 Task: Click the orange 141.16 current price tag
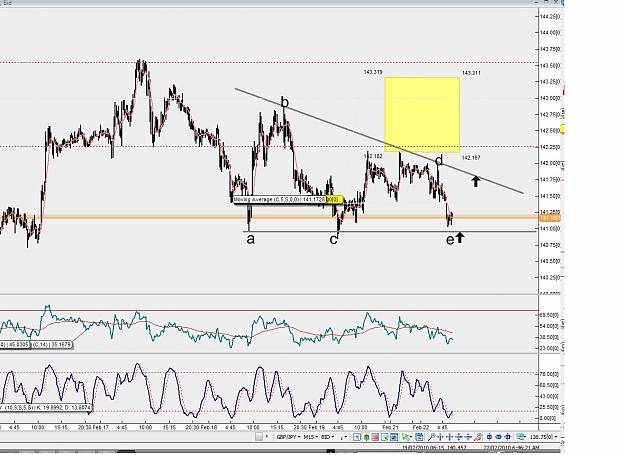tap(550, 218)
